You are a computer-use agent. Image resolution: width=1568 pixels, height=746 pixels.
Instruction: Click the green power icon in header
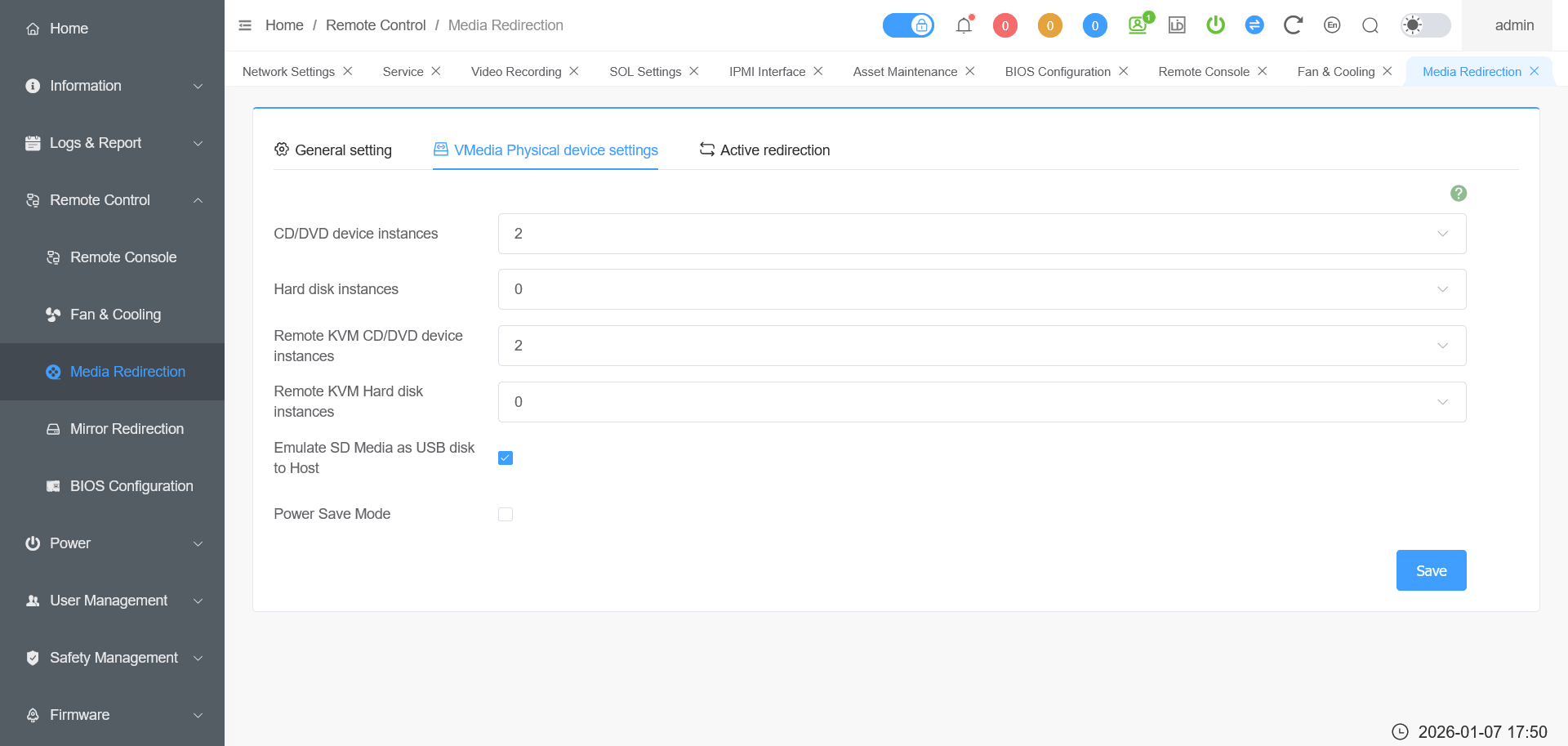point(1215,25)
